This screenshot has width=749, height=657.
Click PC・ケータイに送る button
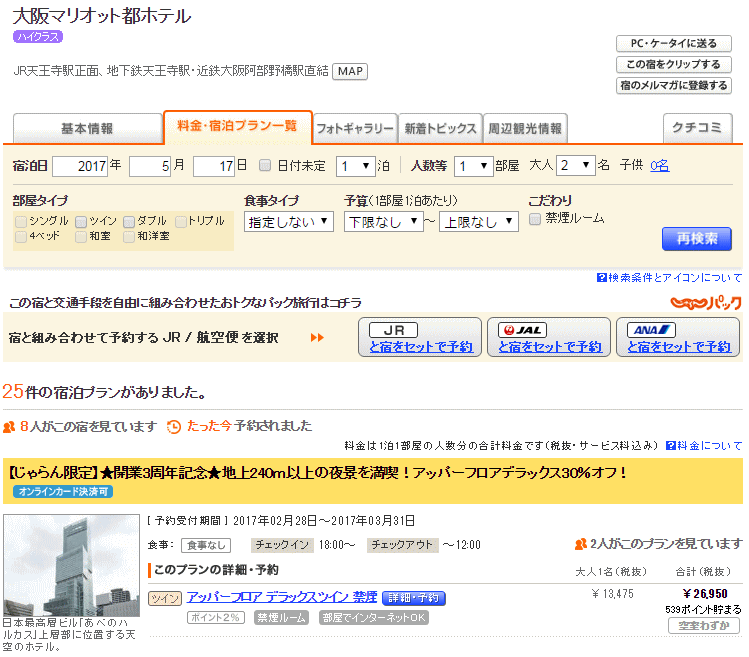pyautogui.click(x=674, y=43)
